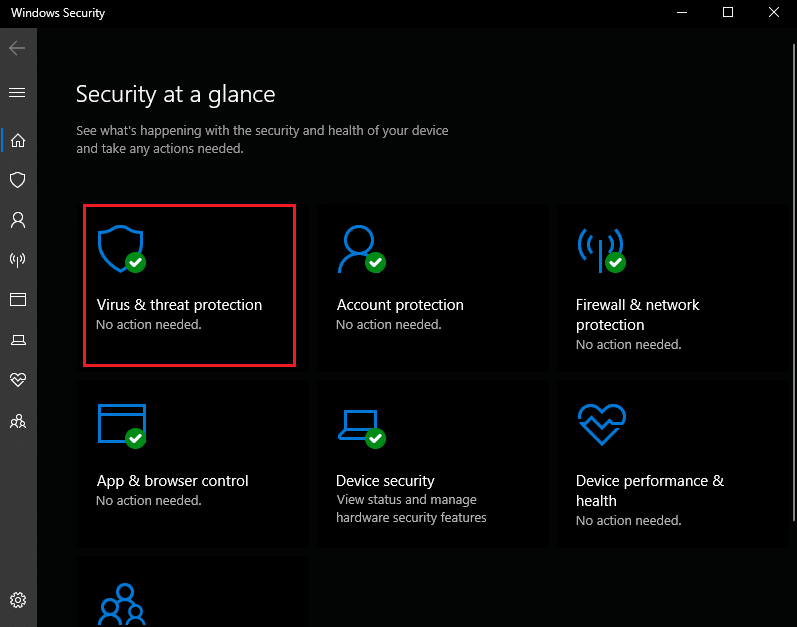Open the Virus & threat protection tile

click(189, 285)
